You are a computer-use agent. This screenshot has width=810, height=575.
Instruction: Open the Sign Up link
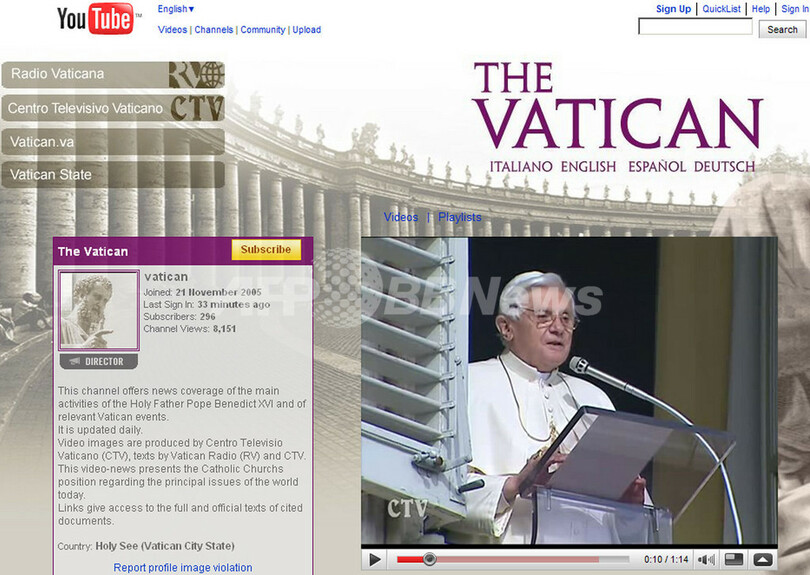tap(673, 9)
